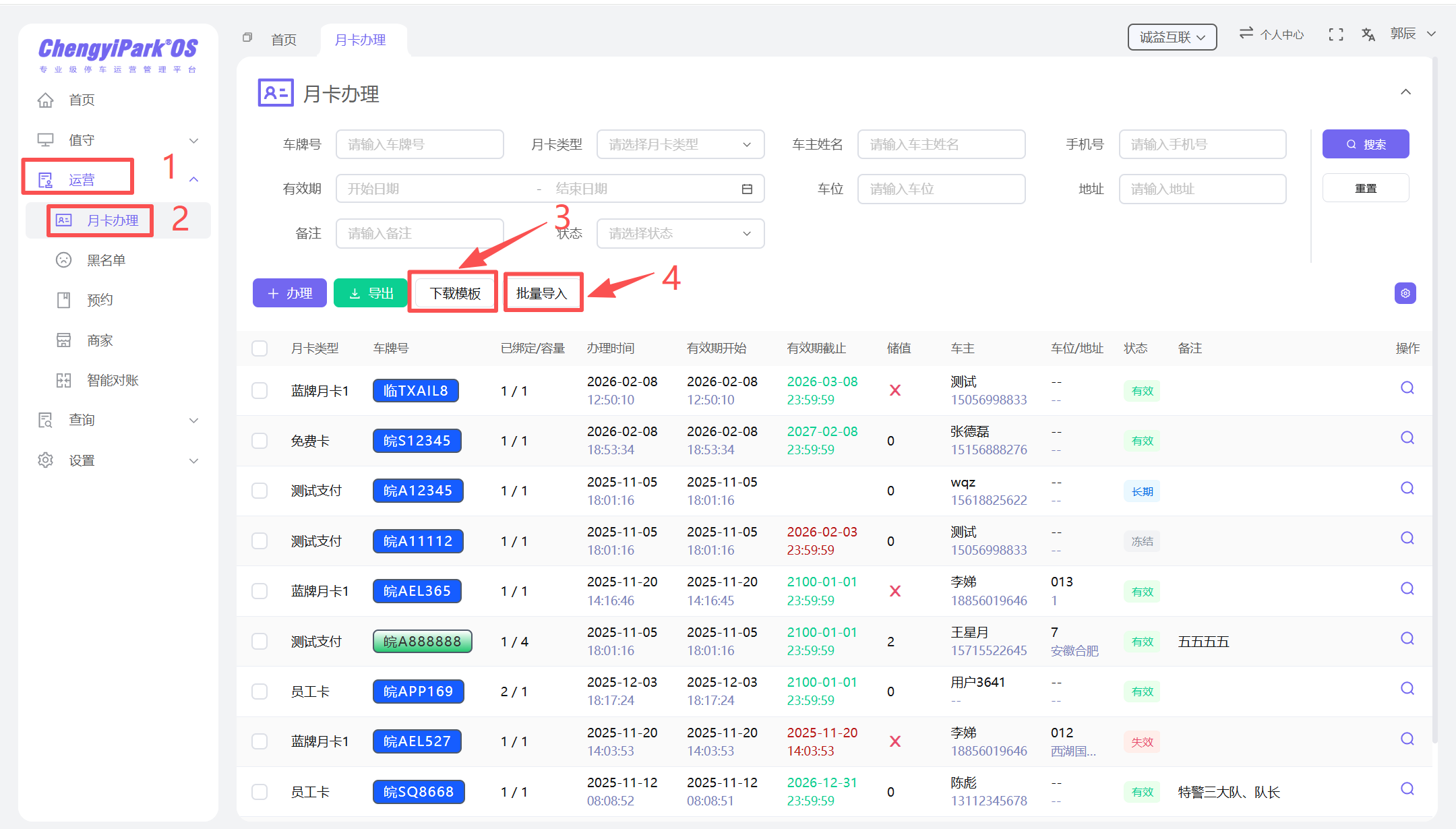Check the row for 临TXAIL8

[260, 391]
